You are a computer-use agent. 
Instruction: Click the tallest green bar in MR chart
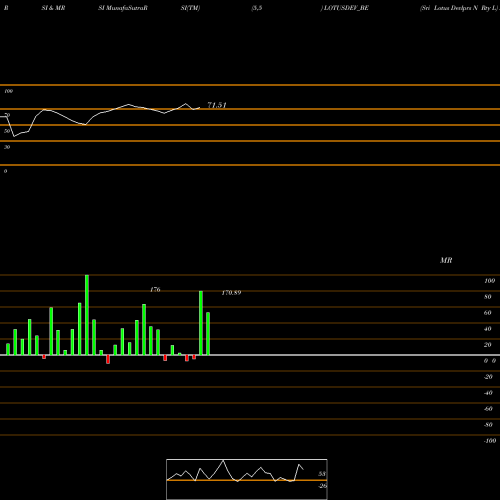coord(87,315)
